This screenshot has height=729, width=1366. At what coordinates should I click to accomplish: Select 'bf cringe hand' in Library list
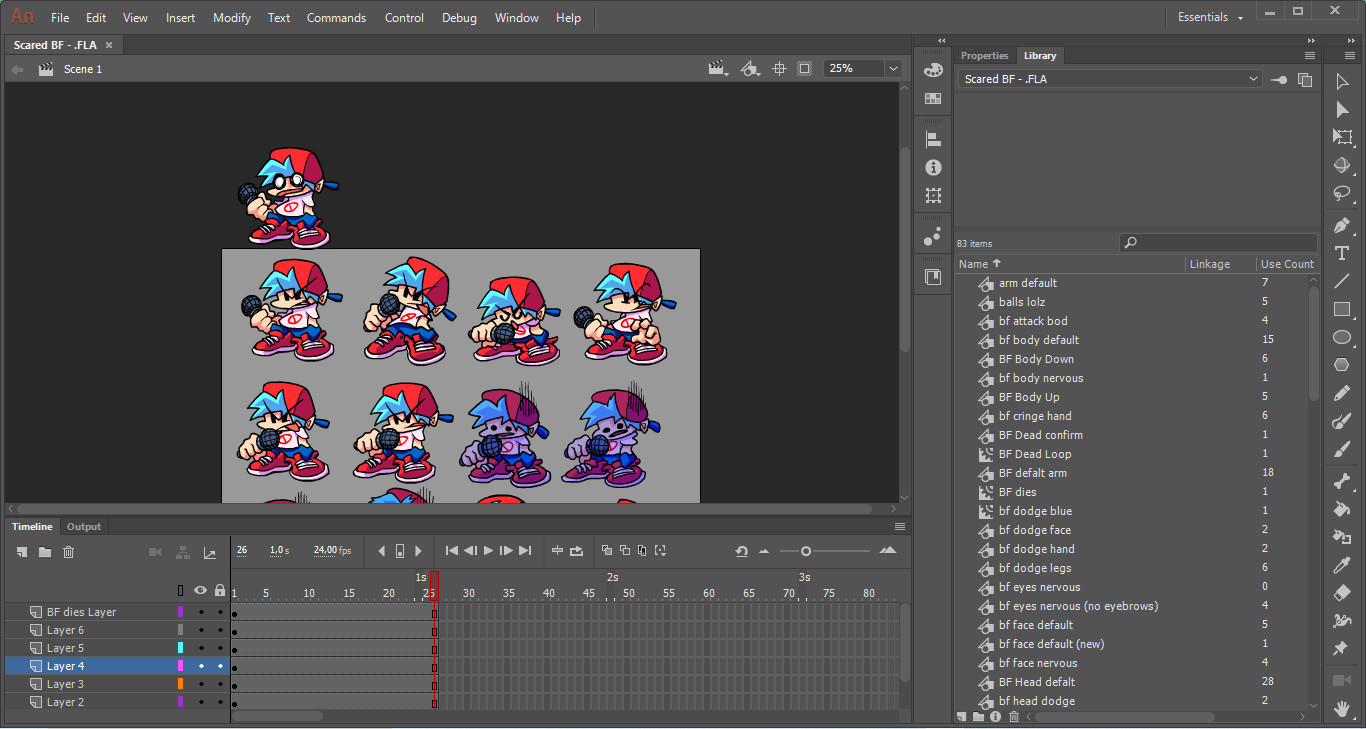pos(1034,416)
